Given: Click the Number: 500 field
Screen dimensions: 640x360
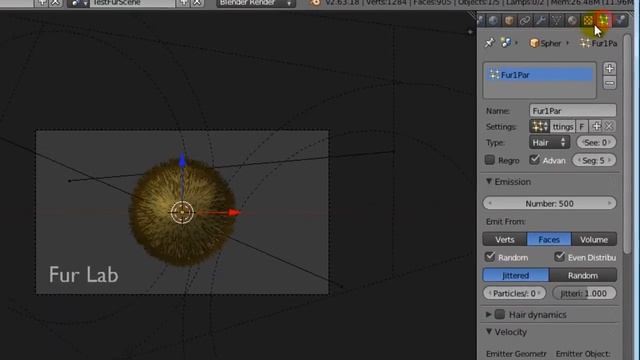Looking at the screenshot, I should [x=549, y=203].
